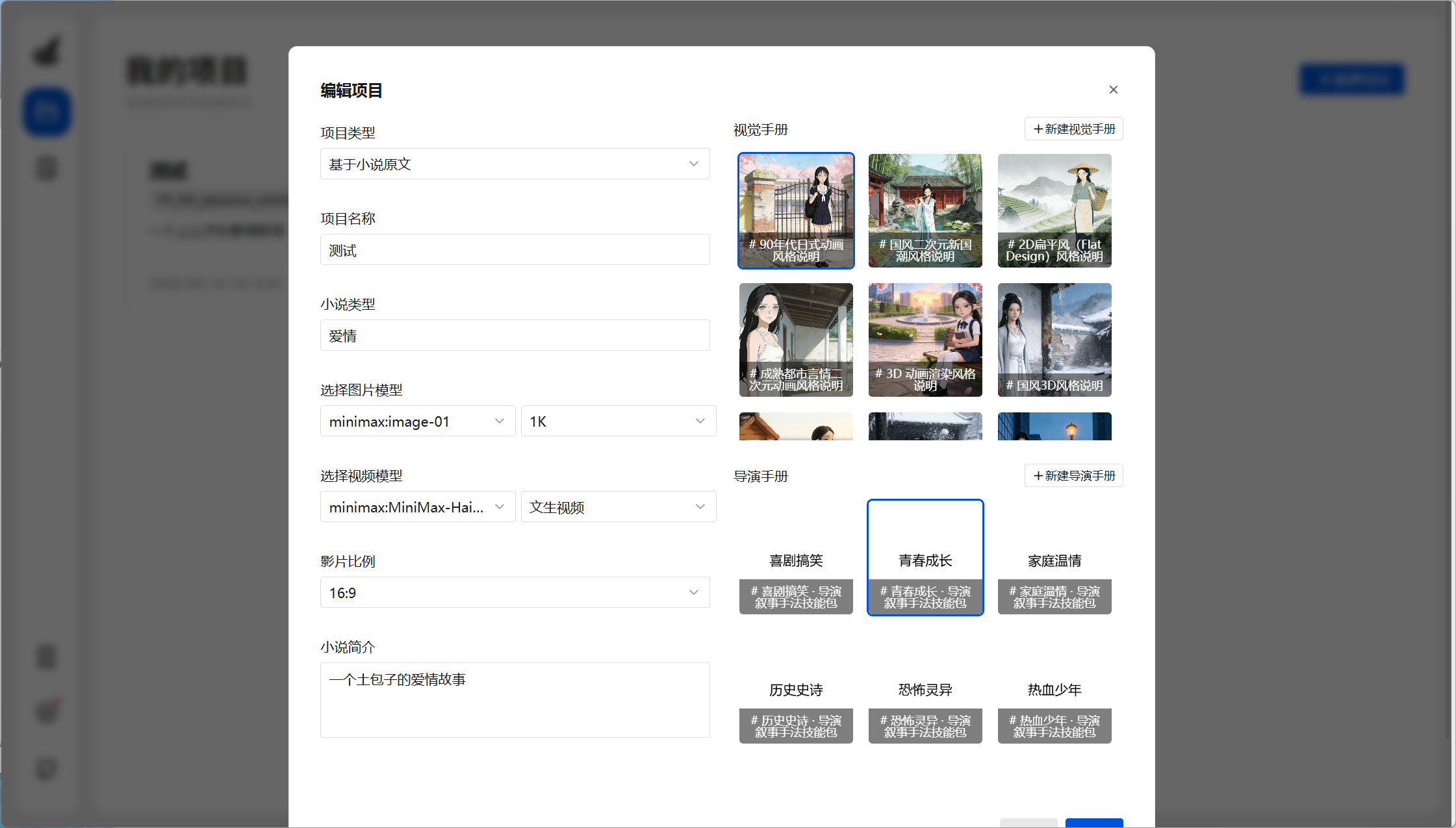The height and width of the screenshot is (828, 1456).
Task: Select the 3D 动画渲染风格说明 thumbnail
Action: [925, 340]
